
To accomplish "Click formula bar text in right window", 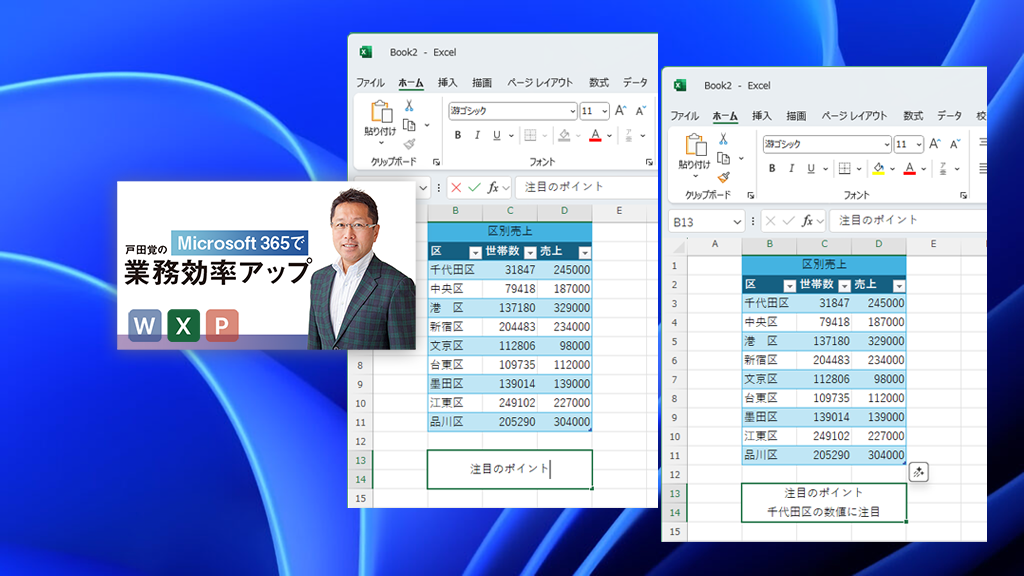I will (878, 220).
